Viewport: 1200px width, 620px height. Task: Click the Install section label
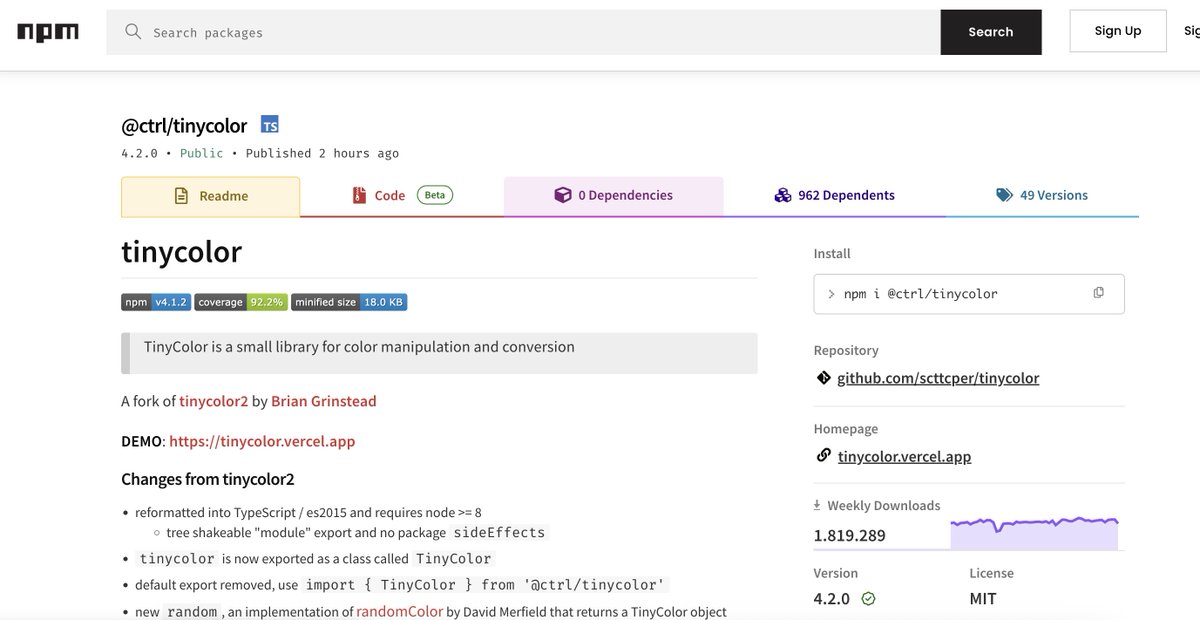(x=832, y=254)
